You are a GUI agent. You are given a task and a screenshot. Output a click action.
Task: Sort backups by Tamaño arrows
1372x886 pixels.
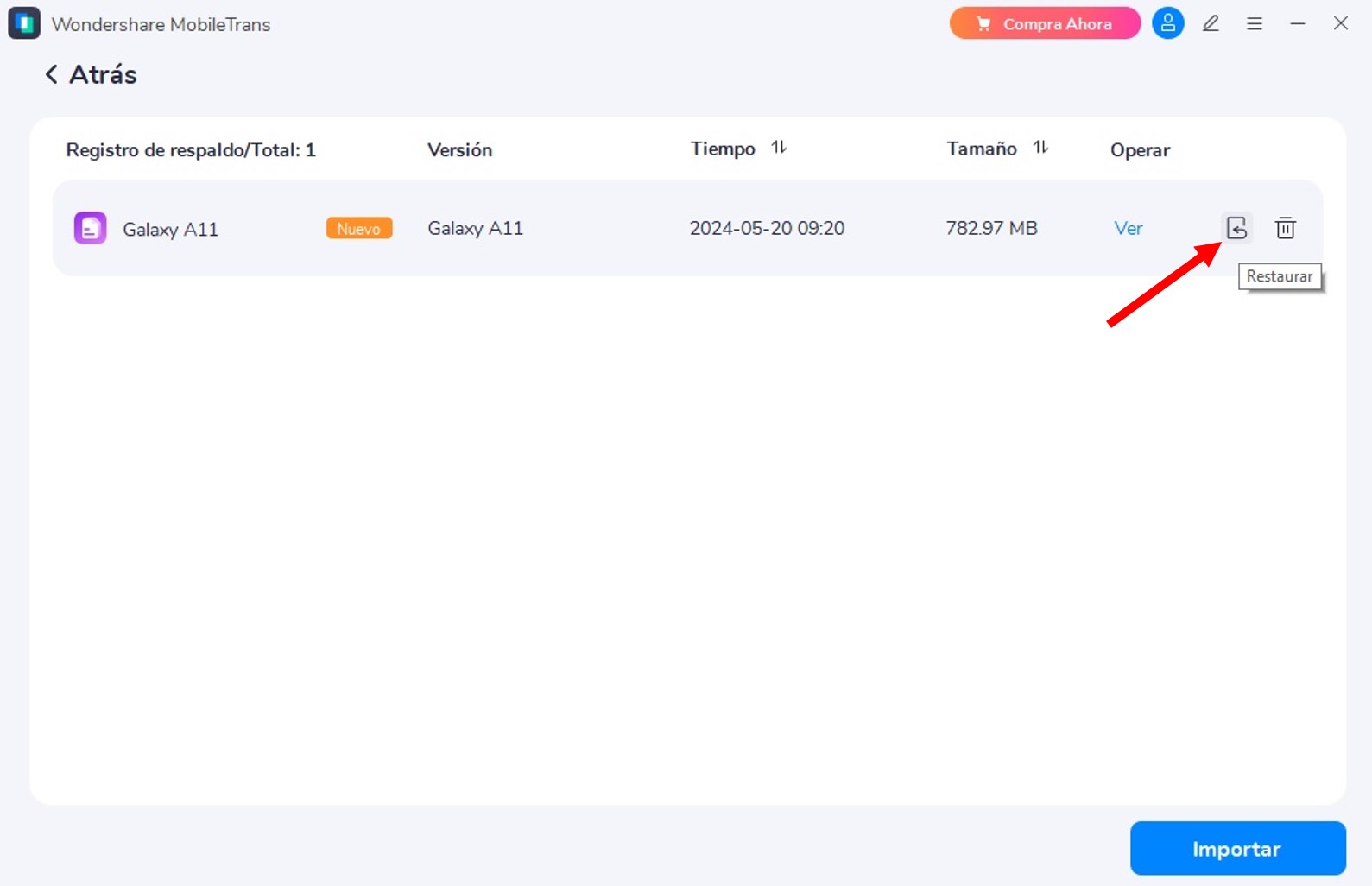pos(1040,148)
